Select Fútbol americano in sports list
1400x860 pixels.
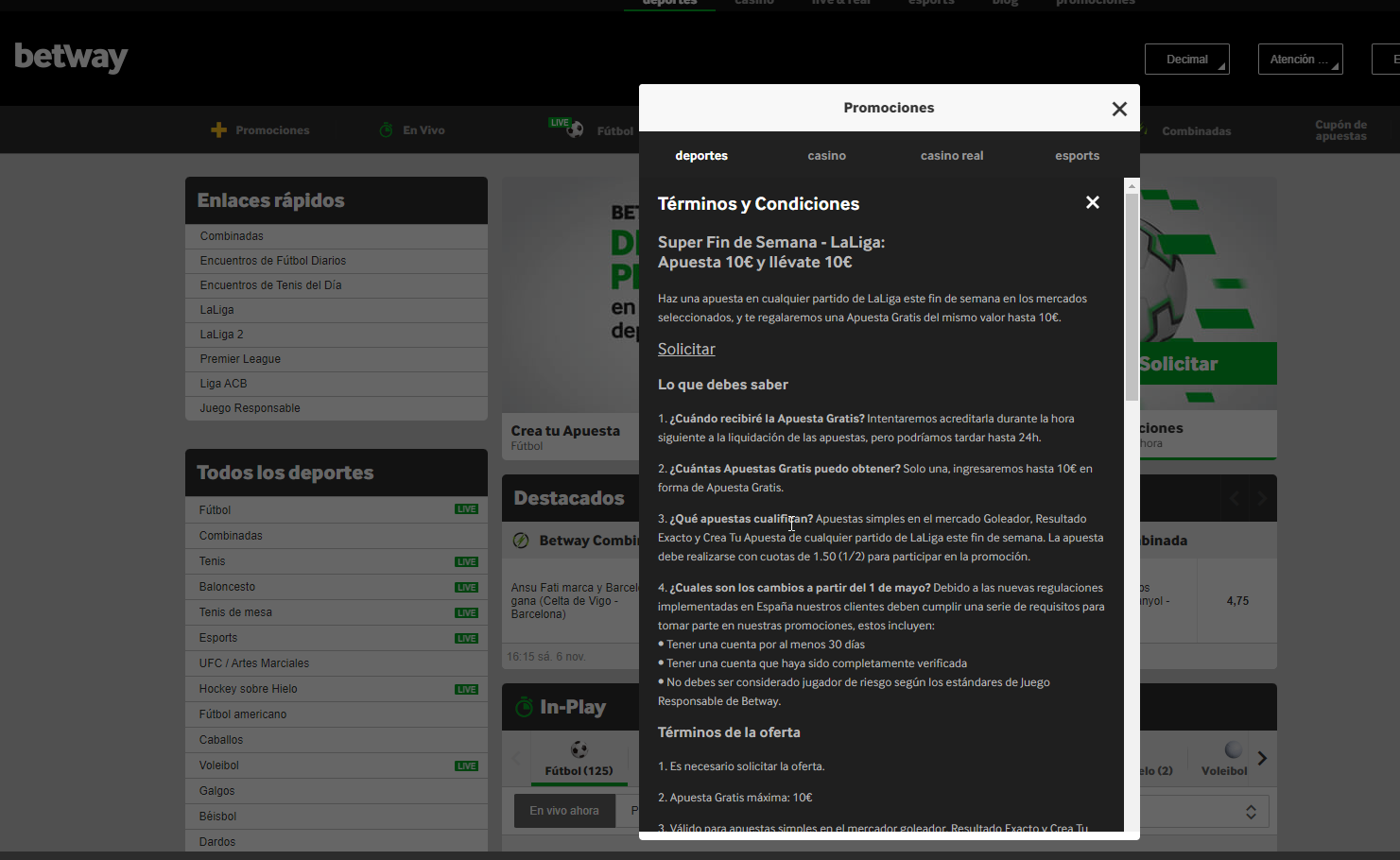point(337,714)
